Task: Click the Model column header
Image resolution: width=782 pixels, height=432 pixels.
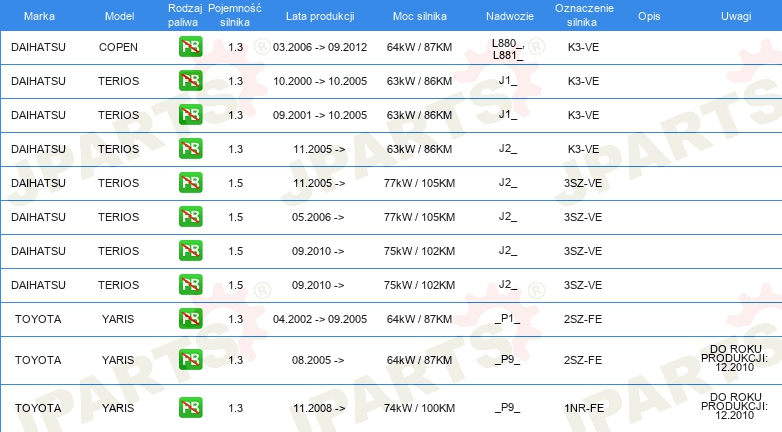Action: pyautogui.click(x=120, y=16)
